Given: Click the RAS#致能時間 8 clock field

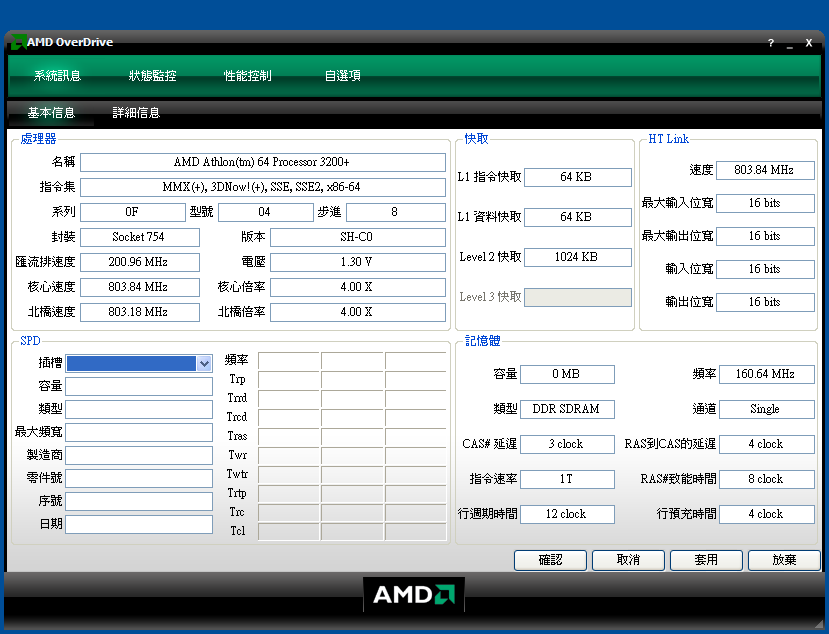Looking at the screenshot, I should pyautogui.click(x=767, y=479).
